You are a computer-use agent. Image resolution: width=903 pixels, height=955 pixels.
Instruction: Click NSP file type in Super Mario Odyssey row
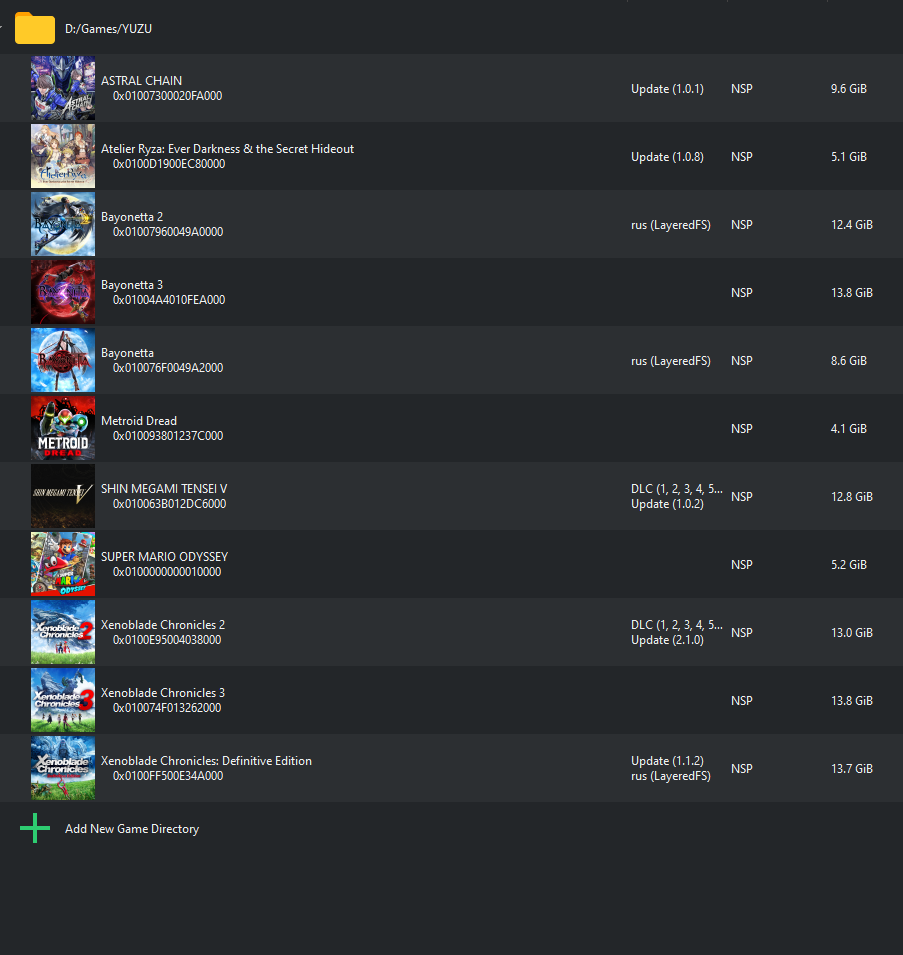point(742,565)
